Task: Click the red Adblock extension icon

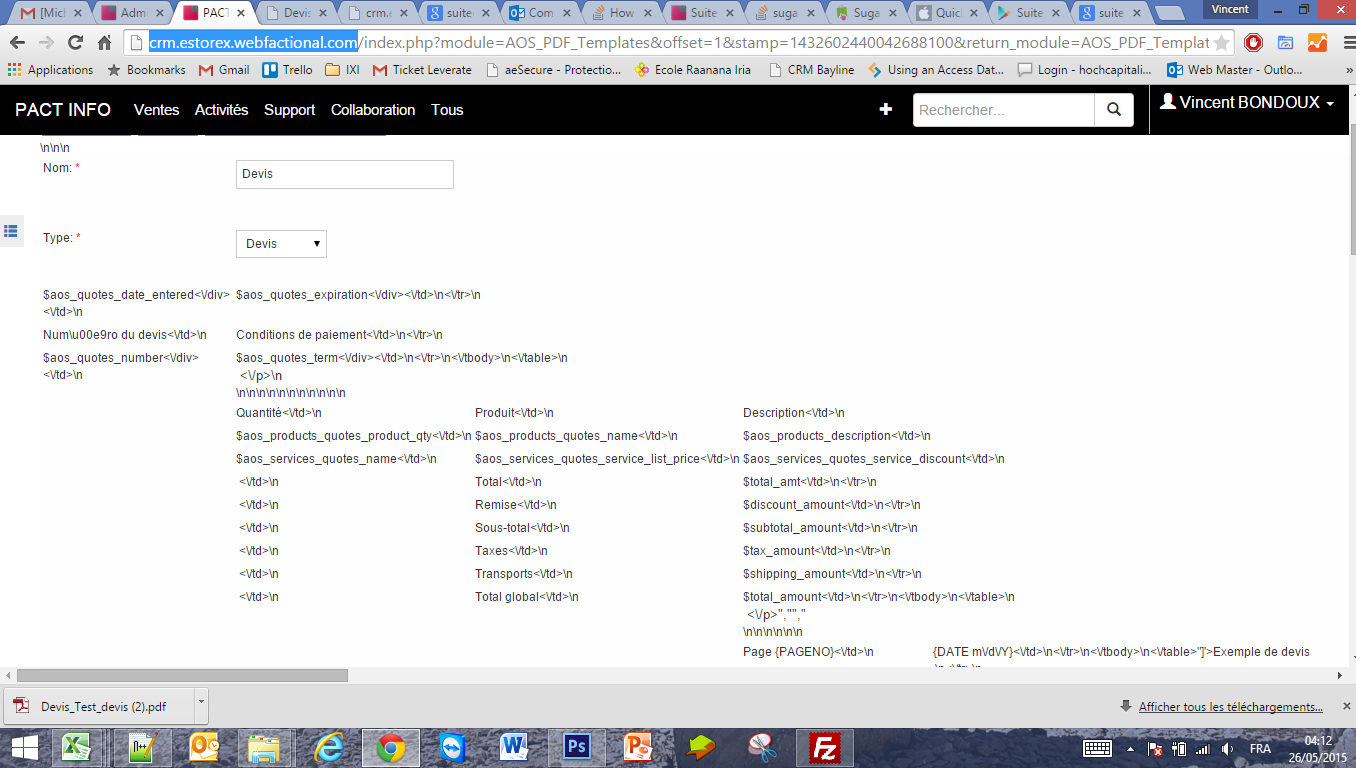Action: click(x=1253, y=43)
